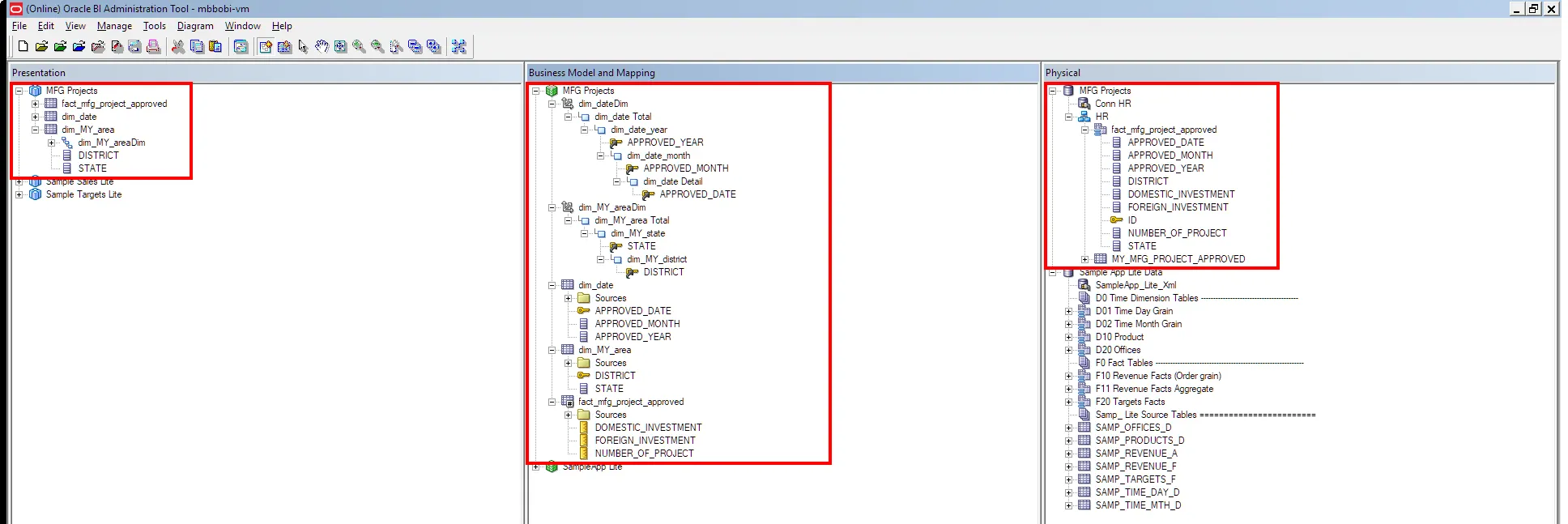Expand Sources folder under dim_date
Screen dimensions: 1568x524
(568, 298)
